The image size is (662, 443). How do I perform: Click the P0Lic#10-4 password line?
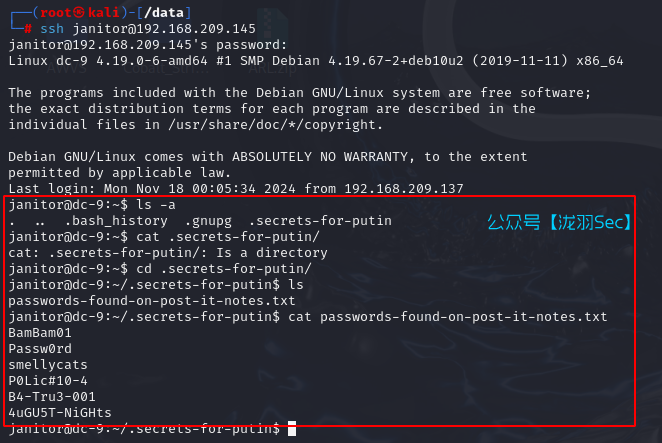[x=48, y=381]
